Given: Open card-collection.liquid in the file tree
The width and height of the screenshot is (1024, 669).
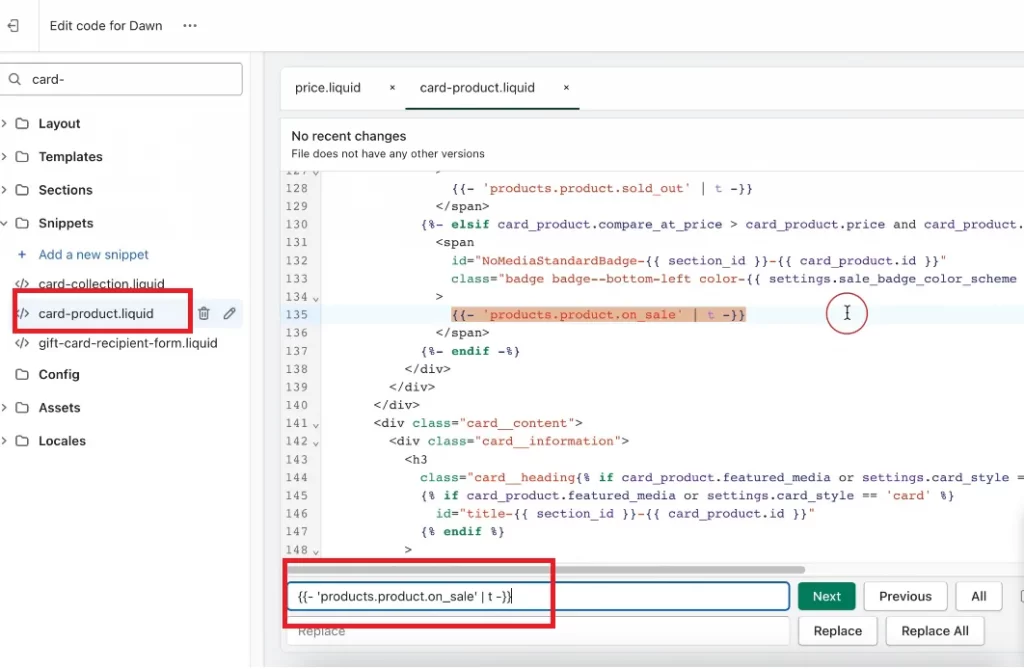Looking at the screenshot, I should 101,284.
